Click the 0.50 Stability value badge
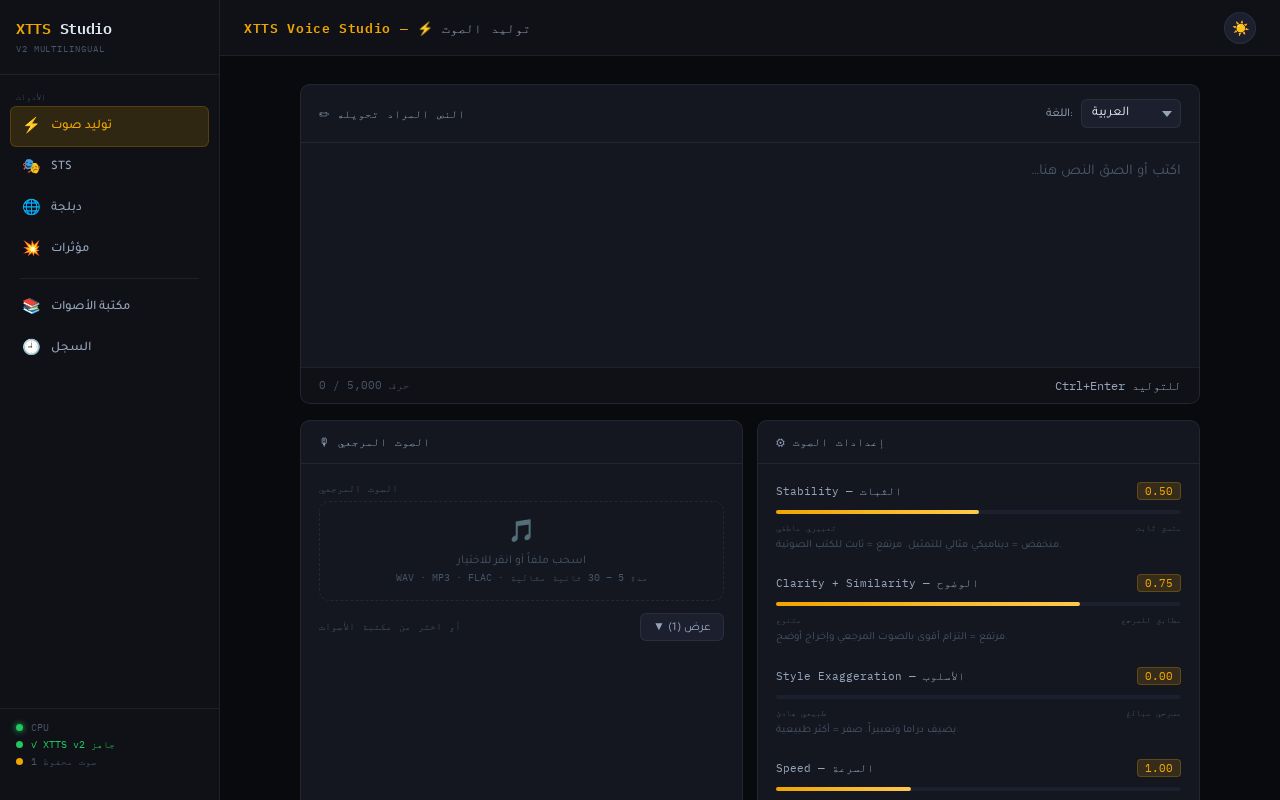This screenshot has width=1280, height=800. [1159, 492]
